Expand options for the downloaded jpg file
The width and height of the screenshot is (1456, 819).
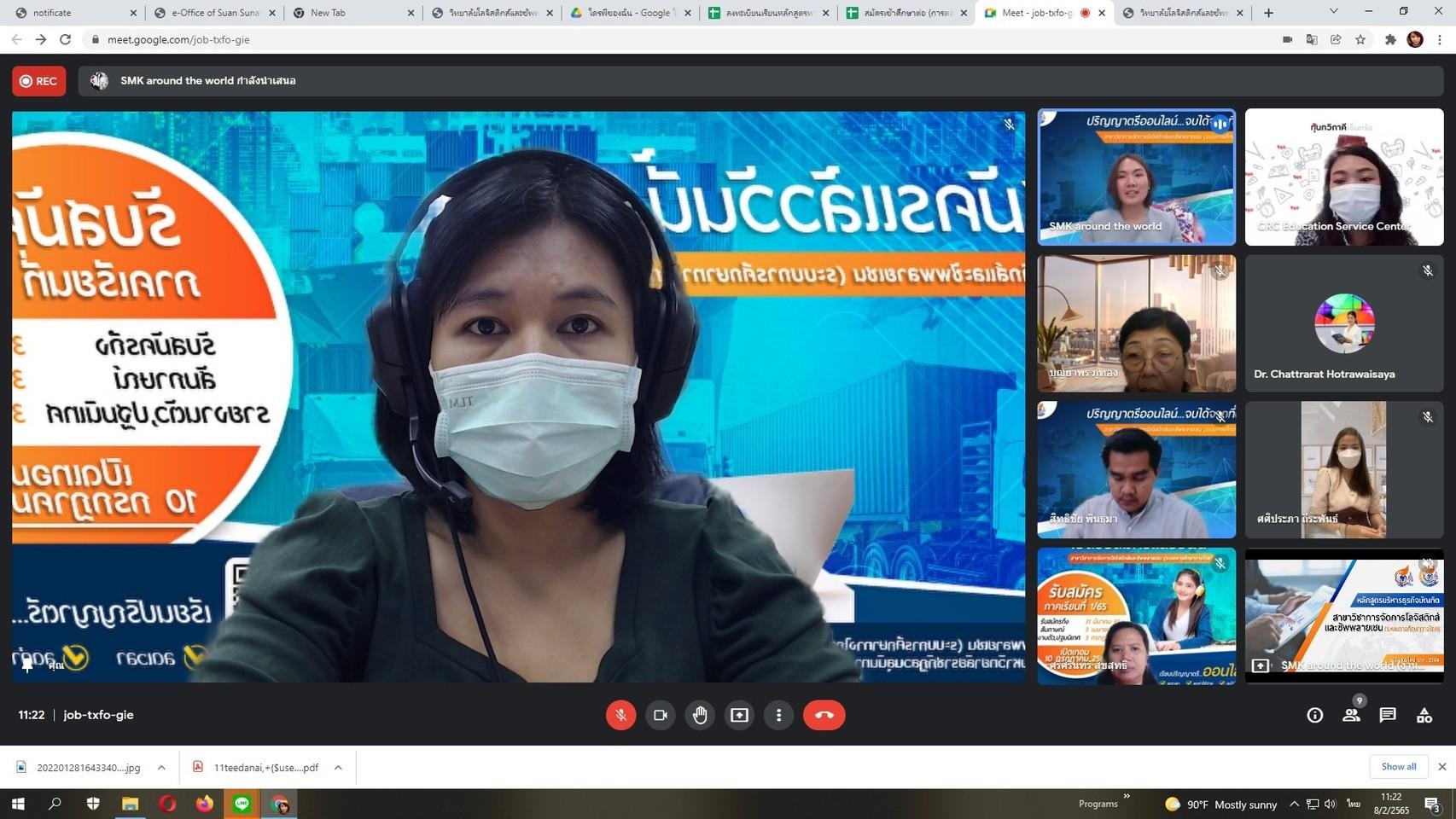[x=161, y=768]
